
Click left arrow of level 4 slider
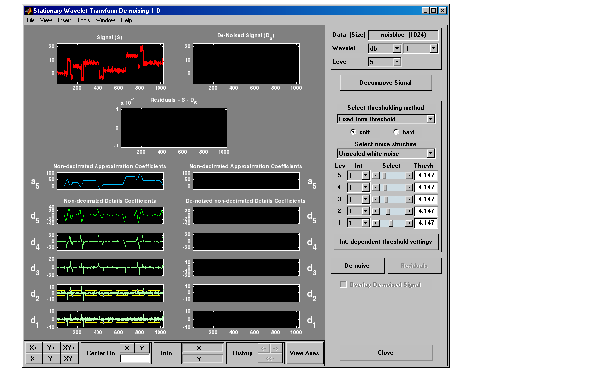[376, 188]
